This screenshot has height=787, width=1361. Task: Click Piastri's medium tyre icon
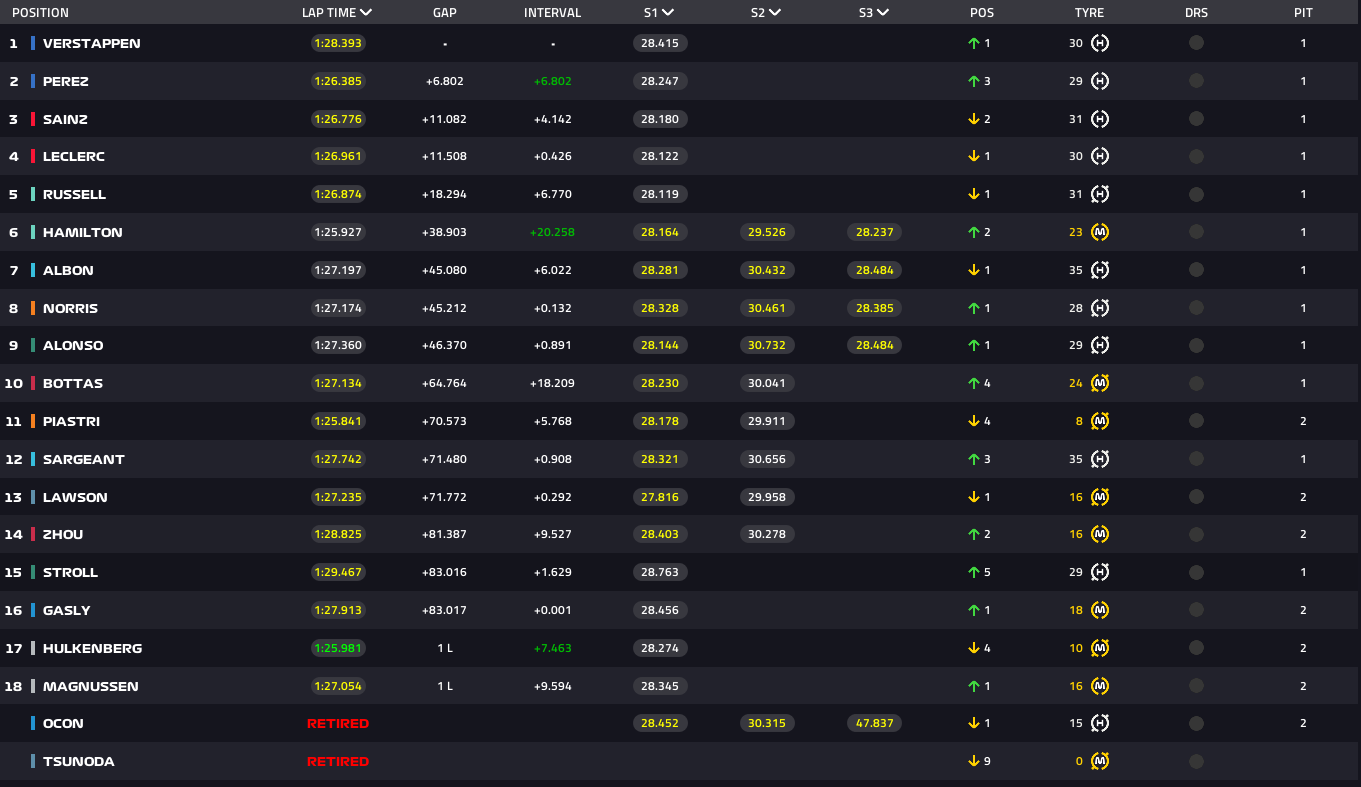pyautogui.click(x=1100, y=421)
